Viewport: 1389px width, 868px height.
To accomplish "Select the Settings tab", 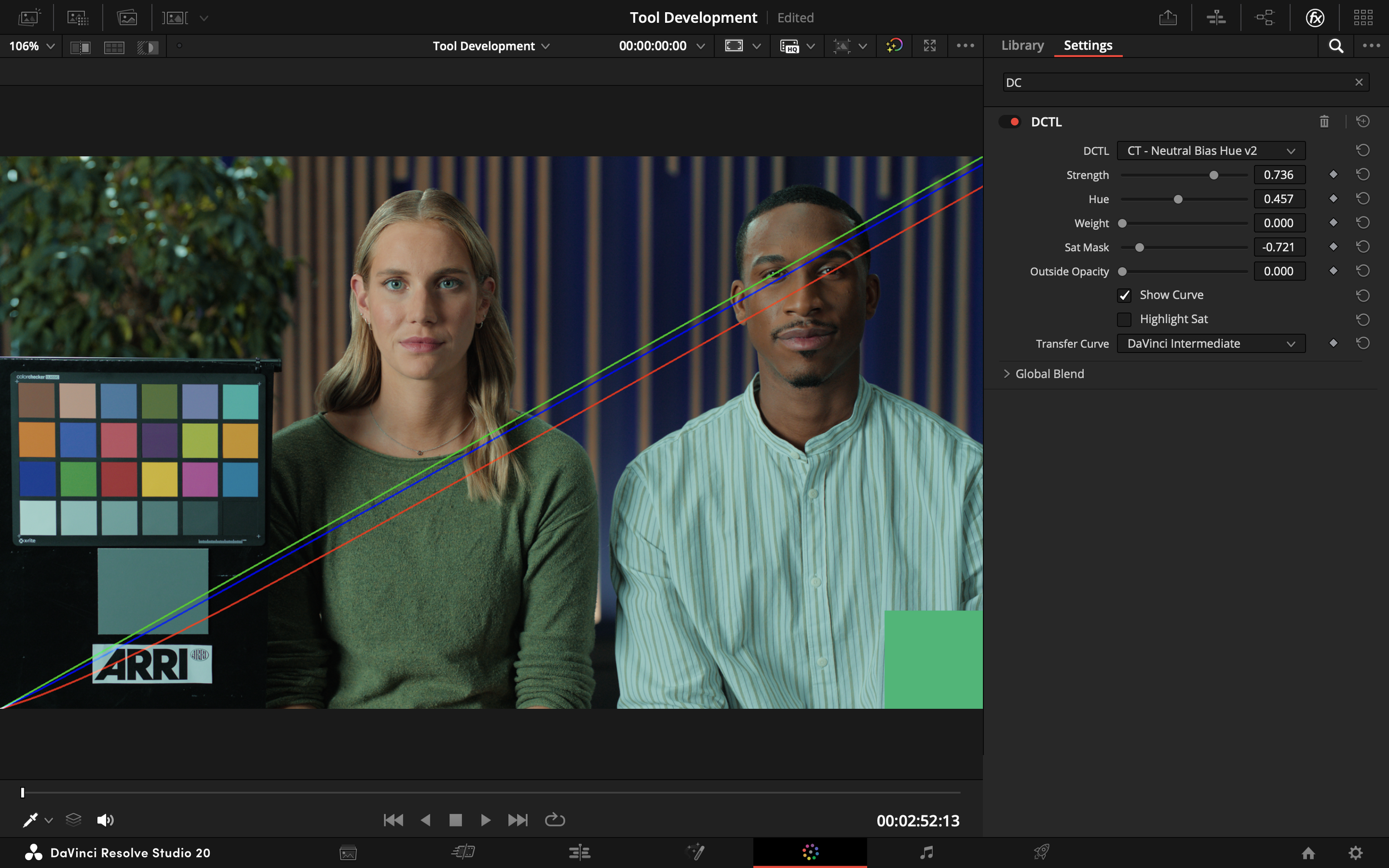I will click(1087, 46).
